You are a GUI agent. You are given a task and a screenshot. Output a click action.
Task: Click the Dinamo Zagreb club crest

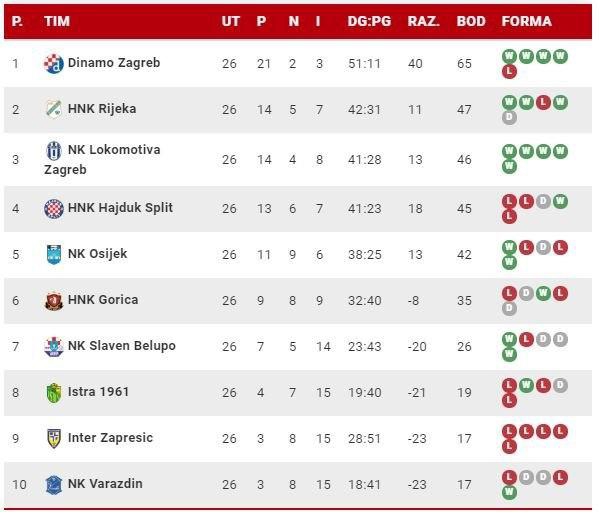[x=53, y=64]
